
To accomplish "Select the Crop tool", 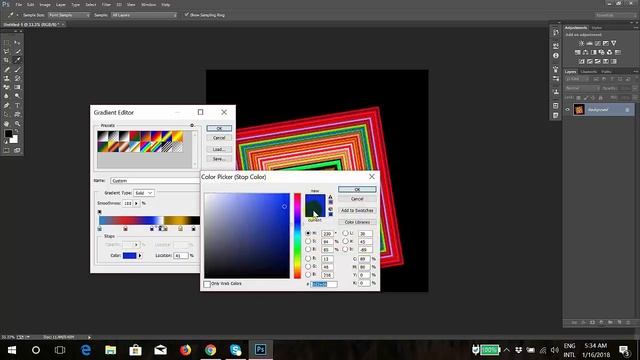I will tap(7, 60).
